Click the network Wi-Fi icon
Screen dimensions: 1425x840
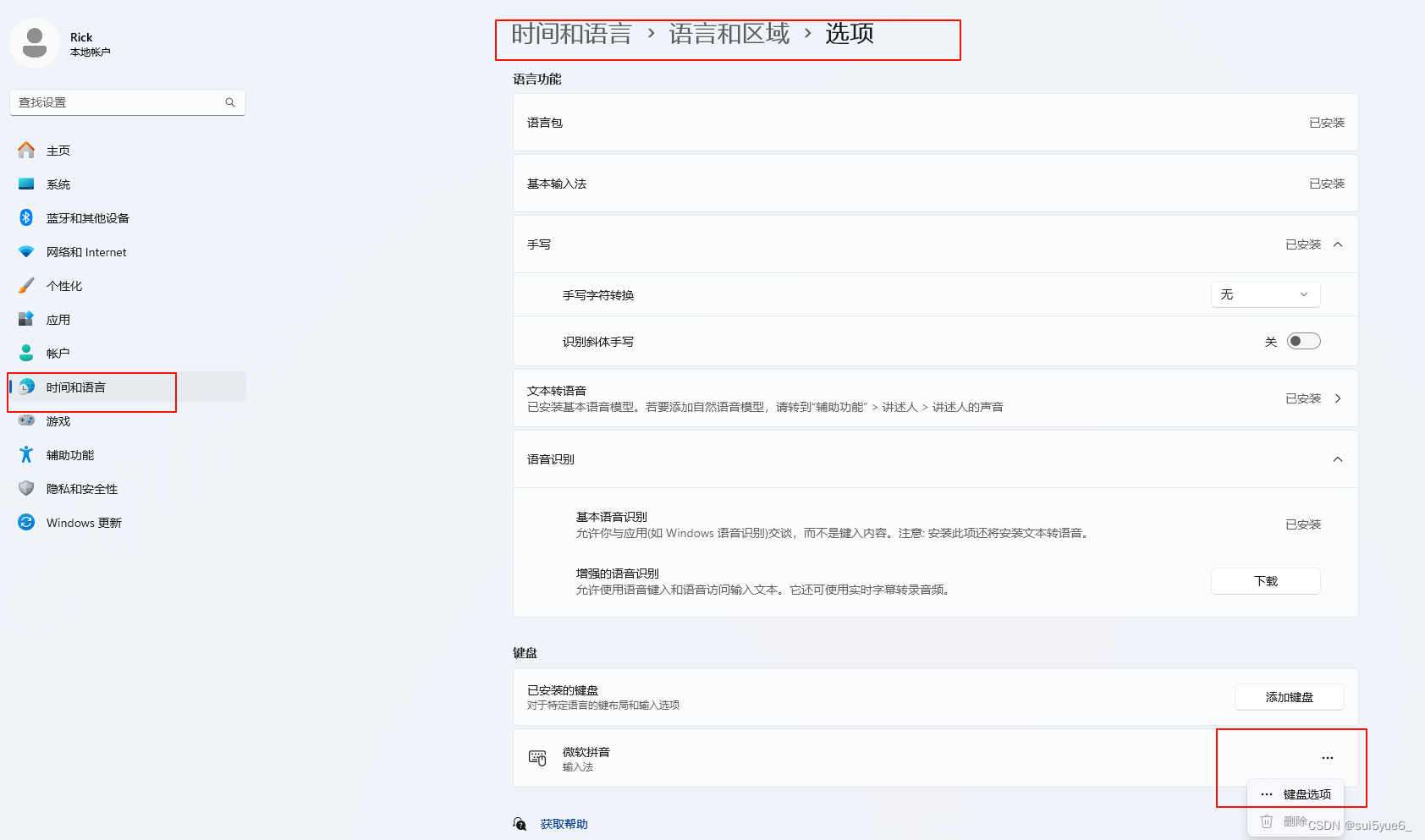click(x=26, y=252)
